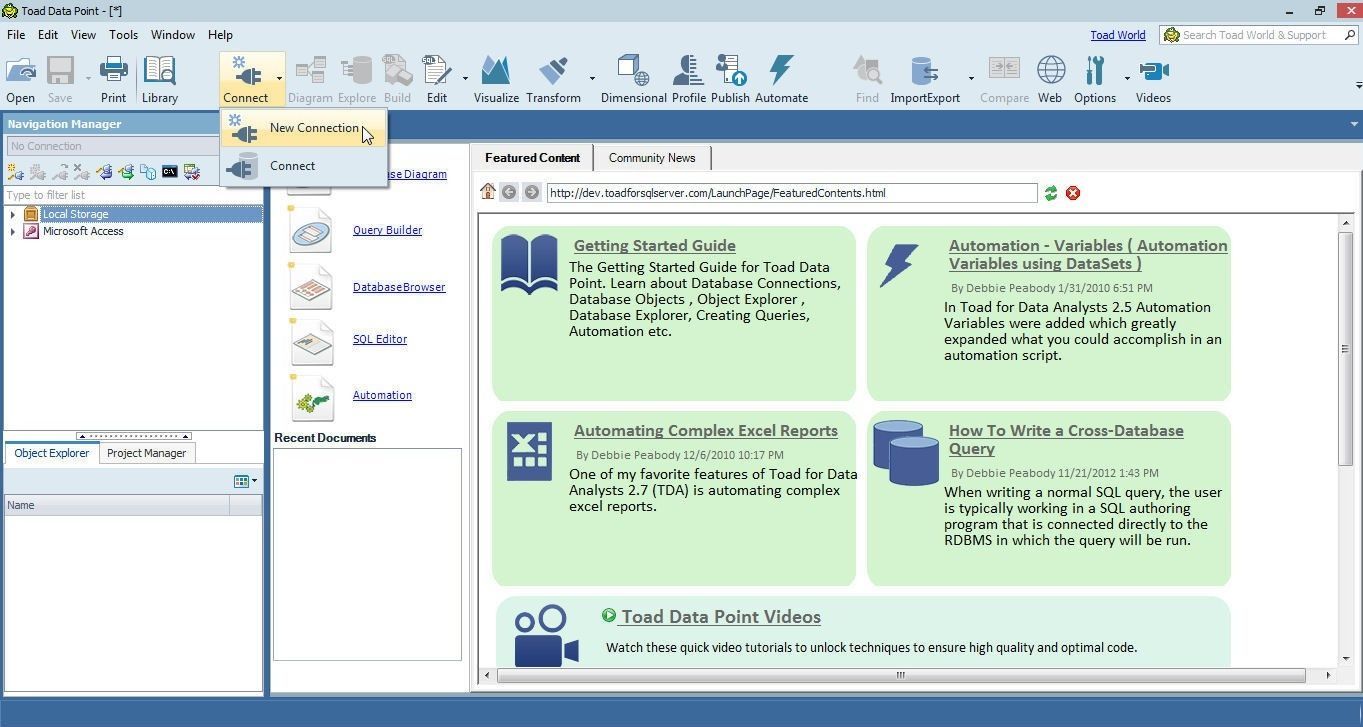
Task: Click the browser back arrow button
Action: tap(509, 192)
